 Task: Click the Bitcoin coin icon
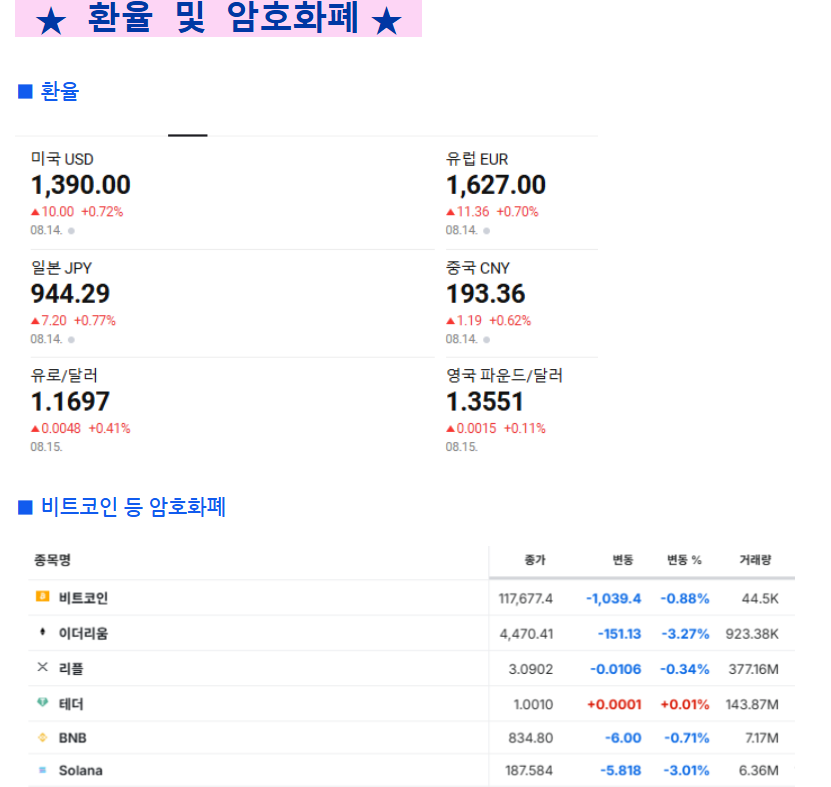click(42, 597)
